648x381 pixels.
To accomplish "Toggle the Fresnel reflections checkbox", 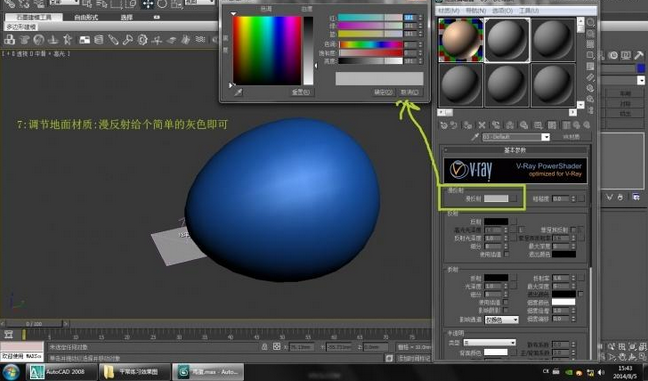I will (x=574, y=229).
